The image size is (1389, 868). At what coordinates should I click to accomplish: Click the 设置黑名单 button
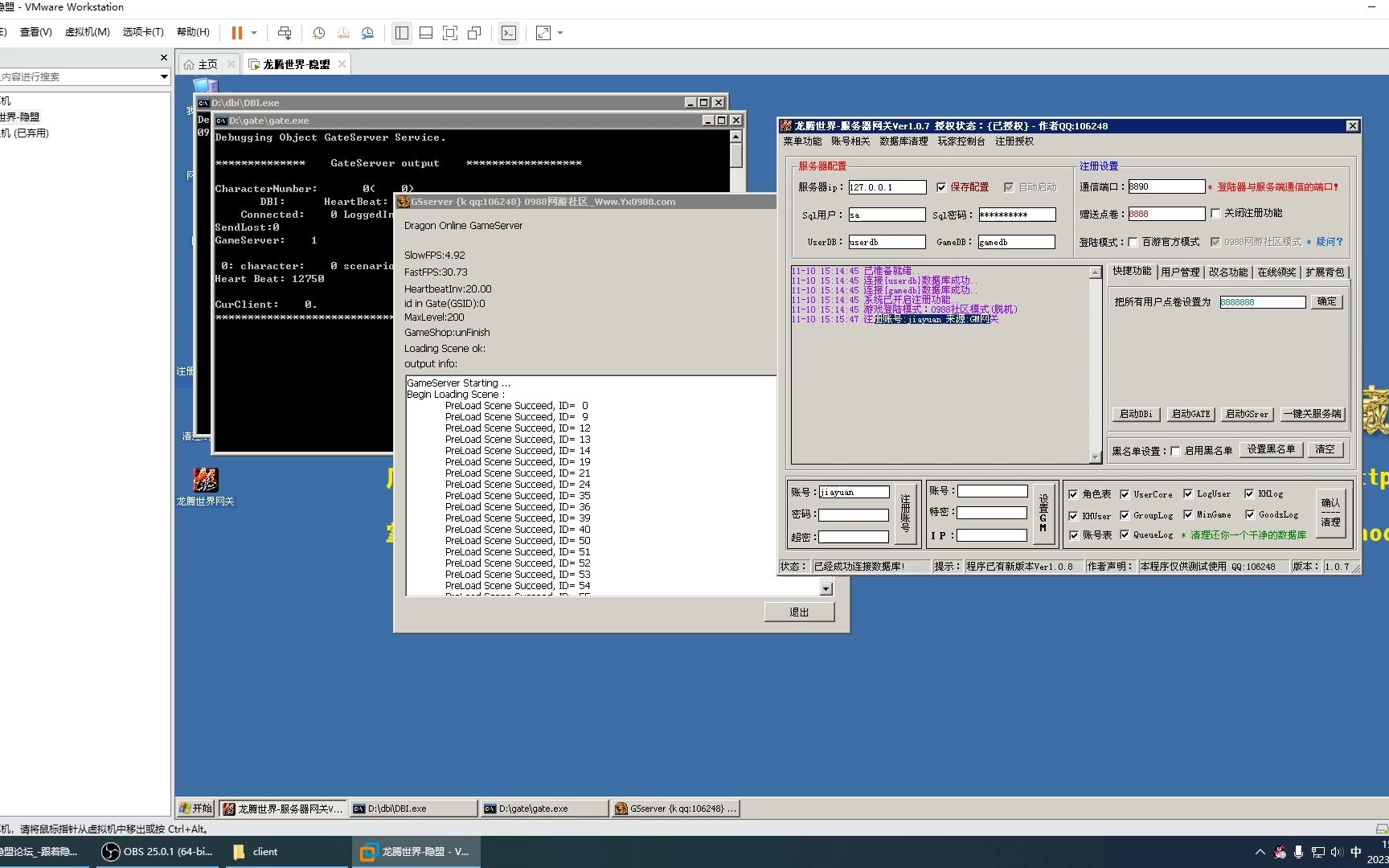[1271, 449]
